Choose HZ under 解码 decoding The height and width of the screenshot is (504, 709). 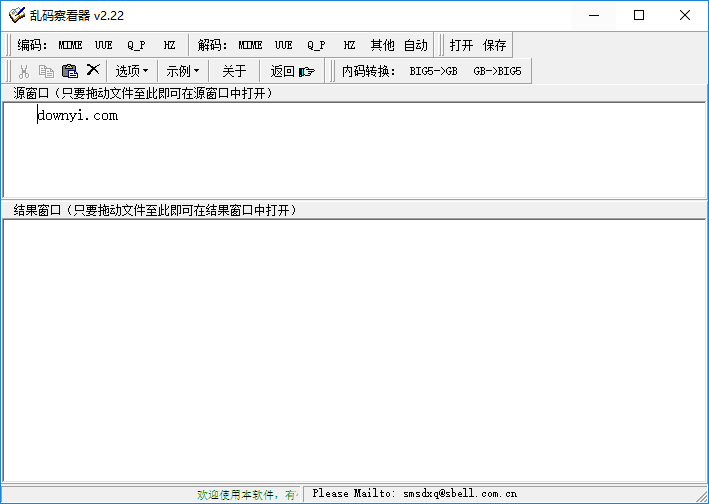point(349,45)
